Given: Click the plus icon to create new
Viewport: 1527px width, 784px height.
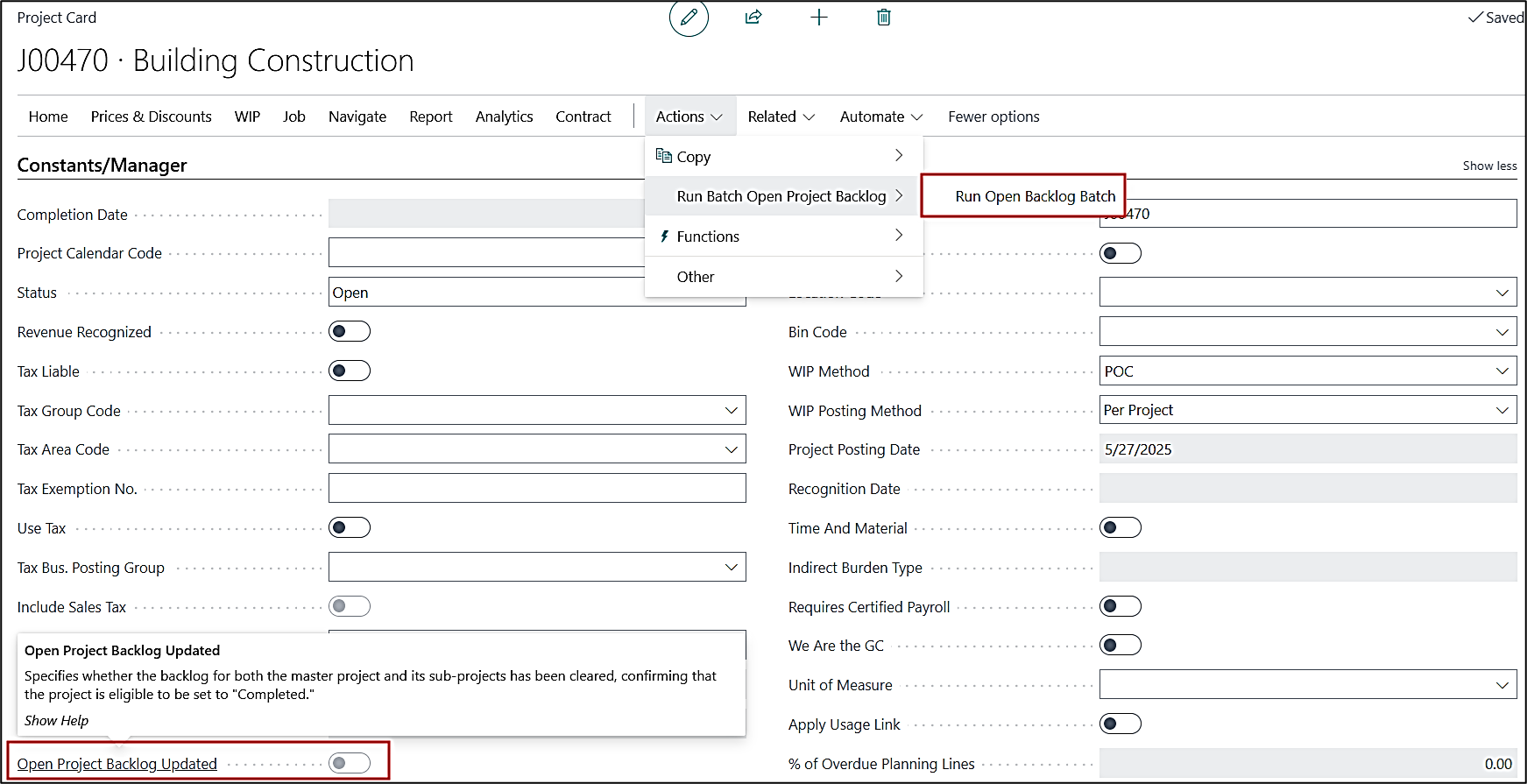Looking at the screenshot, I should tap(818, 18).
